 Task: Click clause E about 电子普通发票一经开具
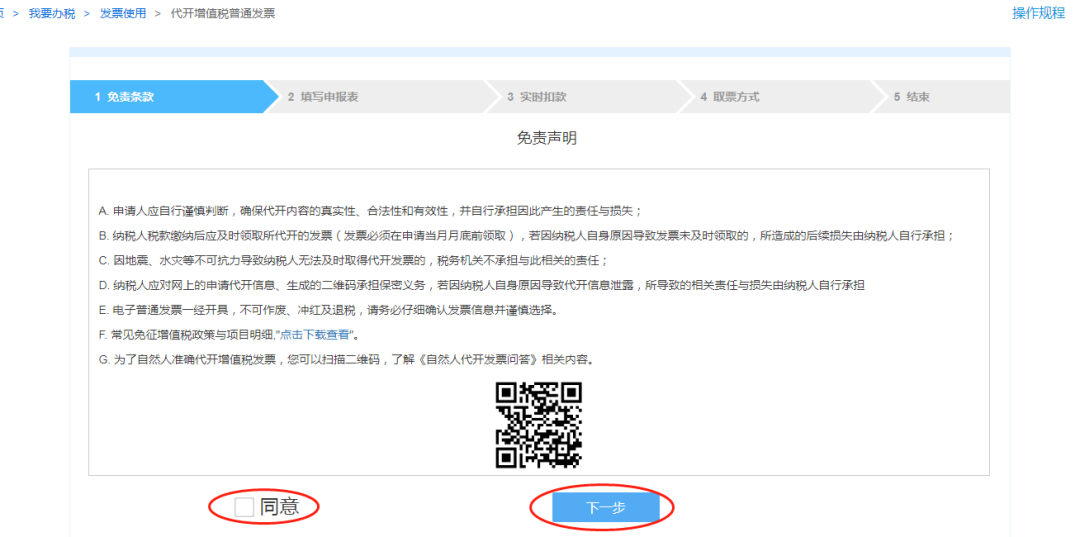(327, 310)
